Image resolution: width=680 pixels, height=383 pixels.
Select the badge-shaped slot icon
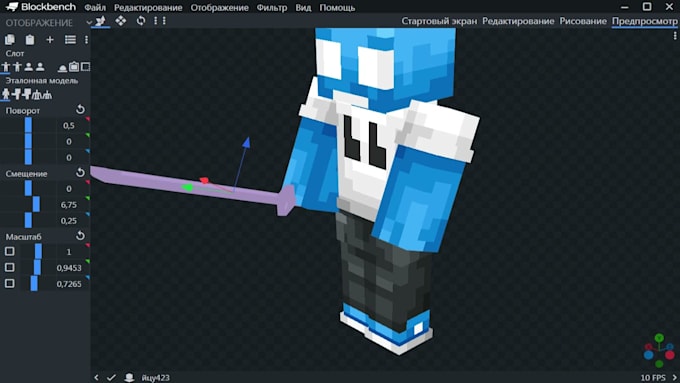point(74,67)
